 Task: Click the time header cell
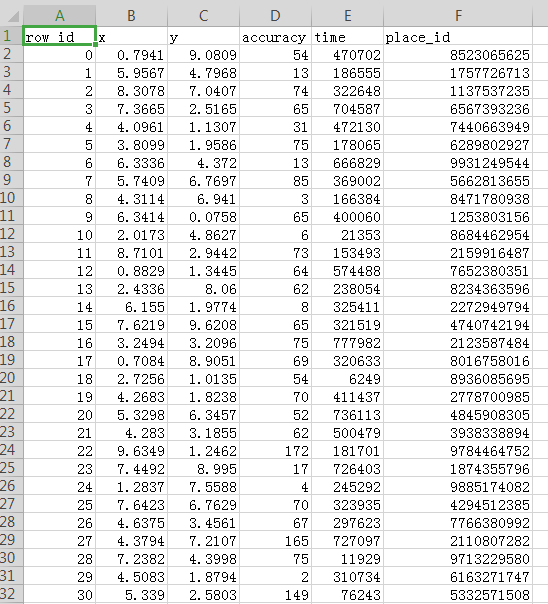point(347,36)
